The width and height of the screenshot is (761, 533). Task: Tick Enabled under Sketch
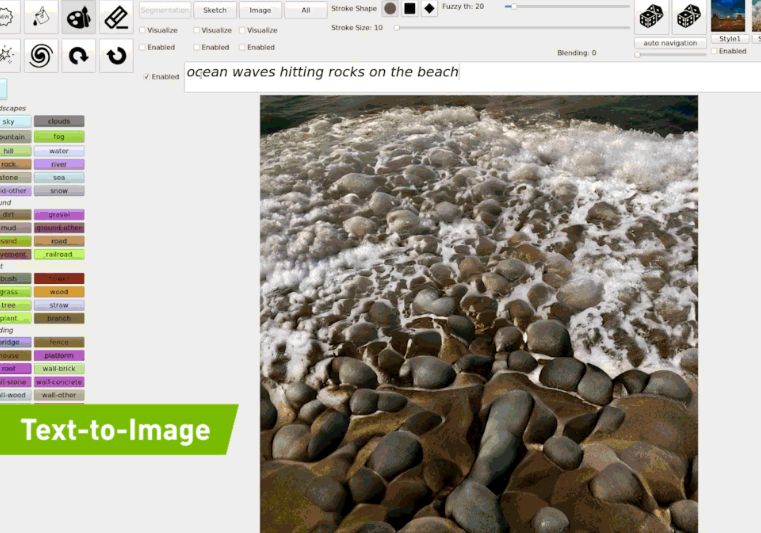click(197, 47)
